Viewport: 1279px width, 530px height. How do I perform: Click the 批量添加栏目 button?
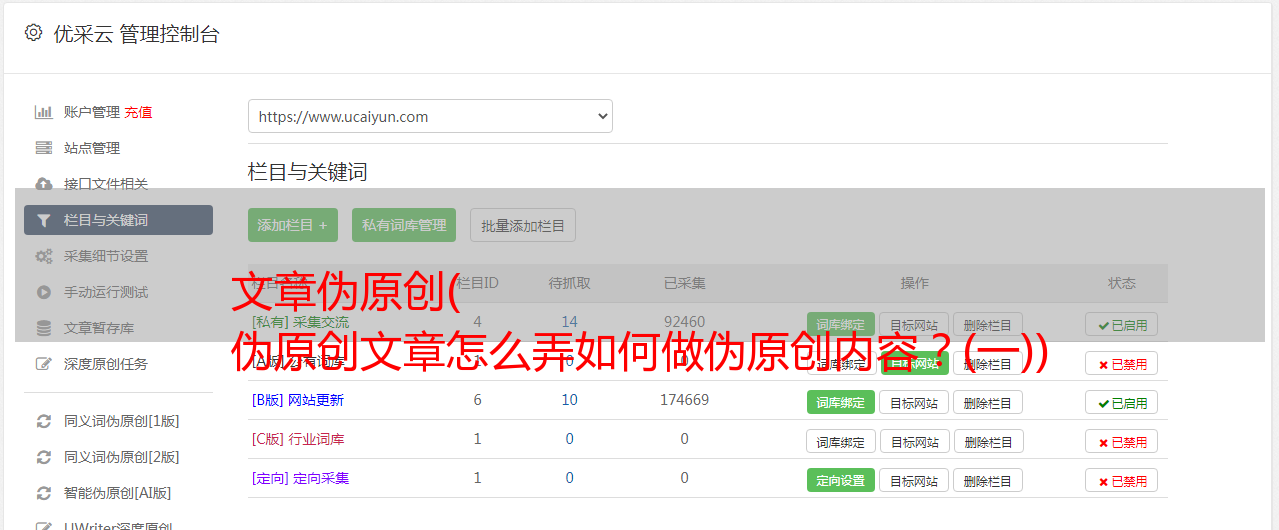point(523,225)
